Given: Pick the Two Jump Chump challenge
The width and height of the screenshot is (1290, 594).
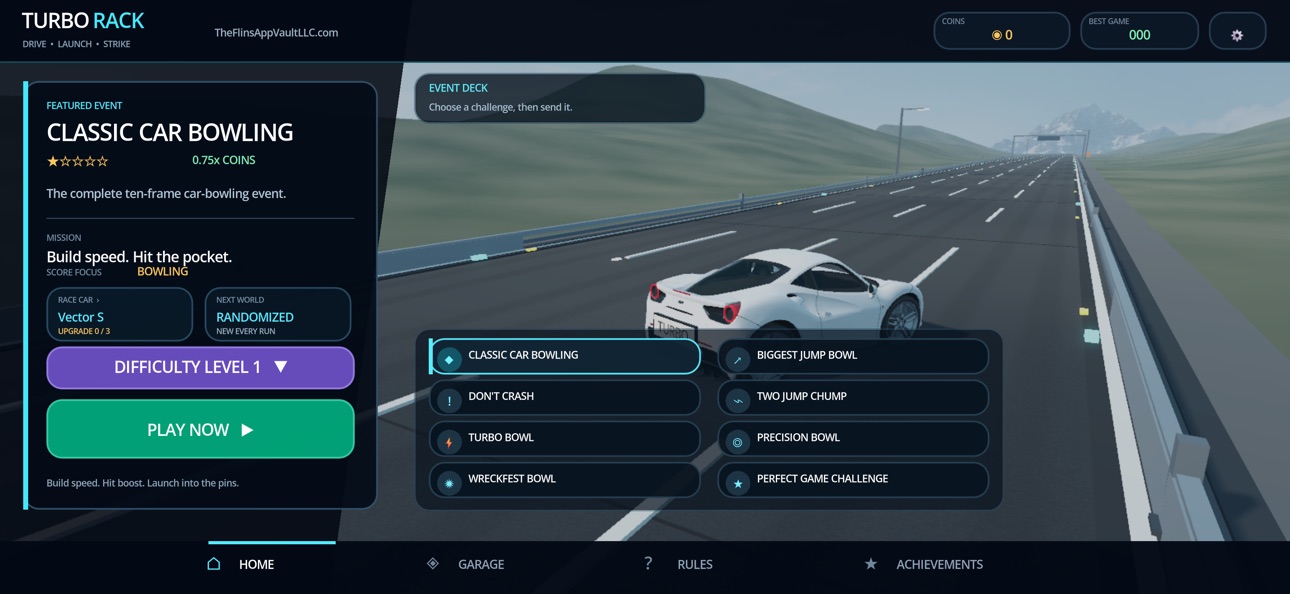Looking at the screenshot, I should tap(853, 397).
